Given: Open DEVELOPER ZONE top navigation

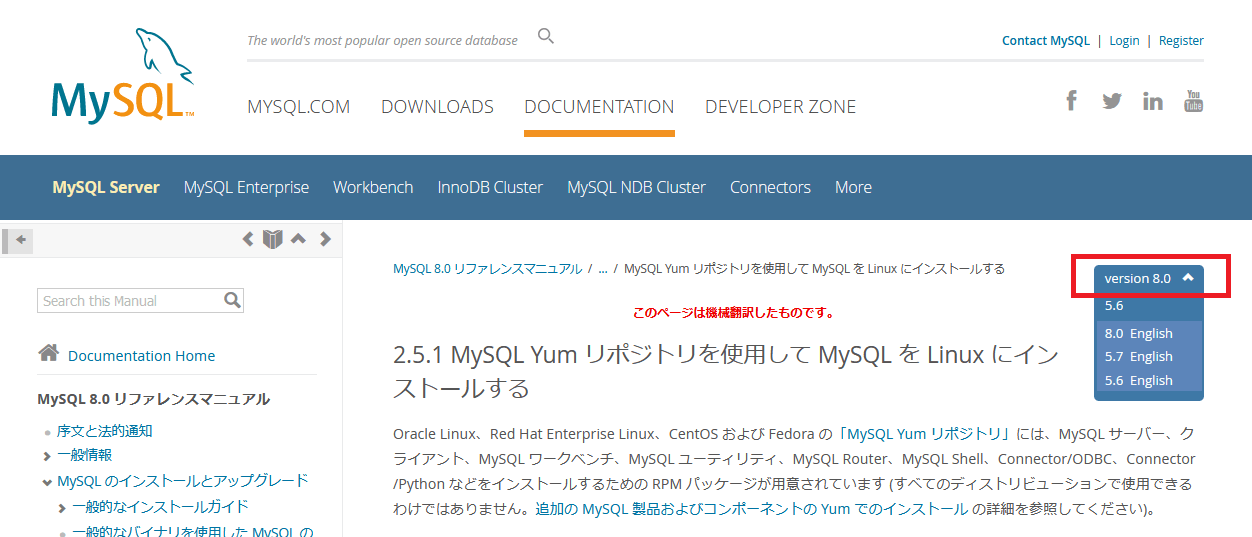Looking at the screenshot, I should pyautogui.click(x=780, y=106).
